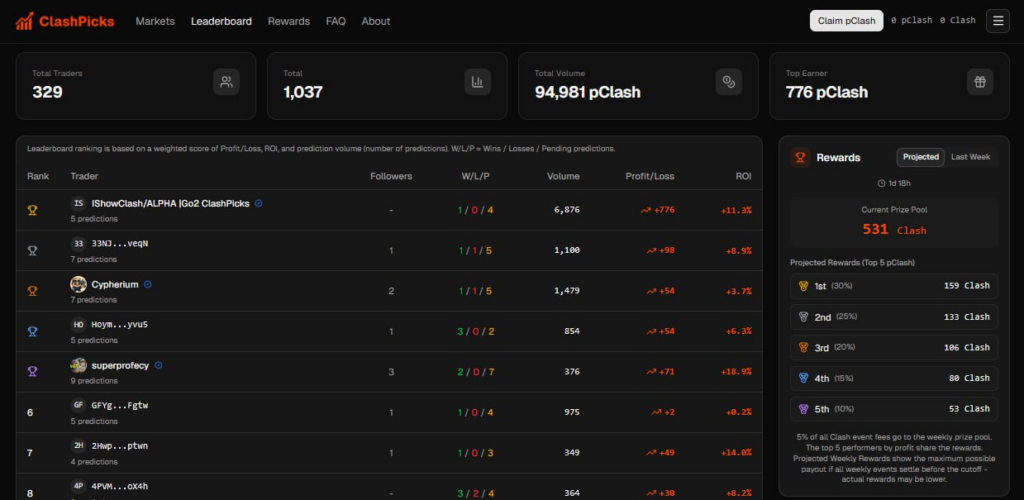The width and height of the screenshot is (1024, 500).
Task: Switch to Projected rewards view
Action: 920,157
